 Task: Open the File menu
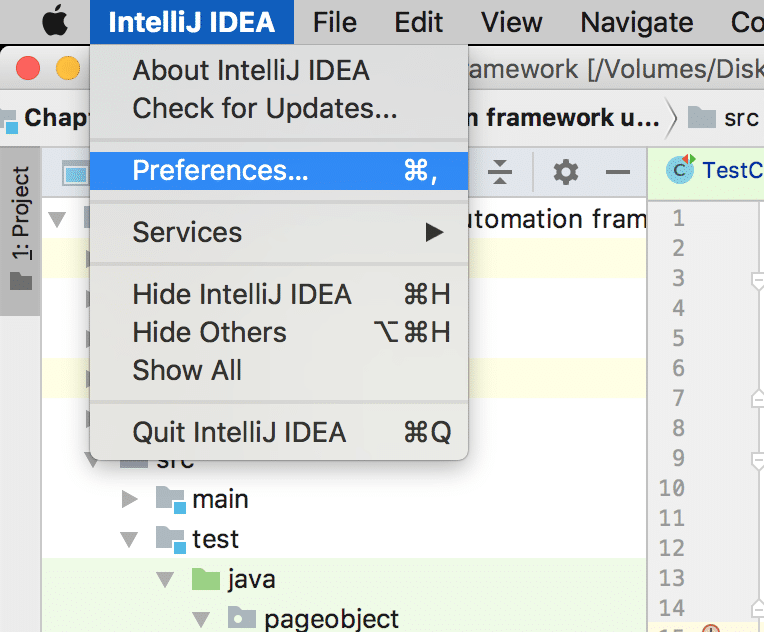tap(335, 22)
